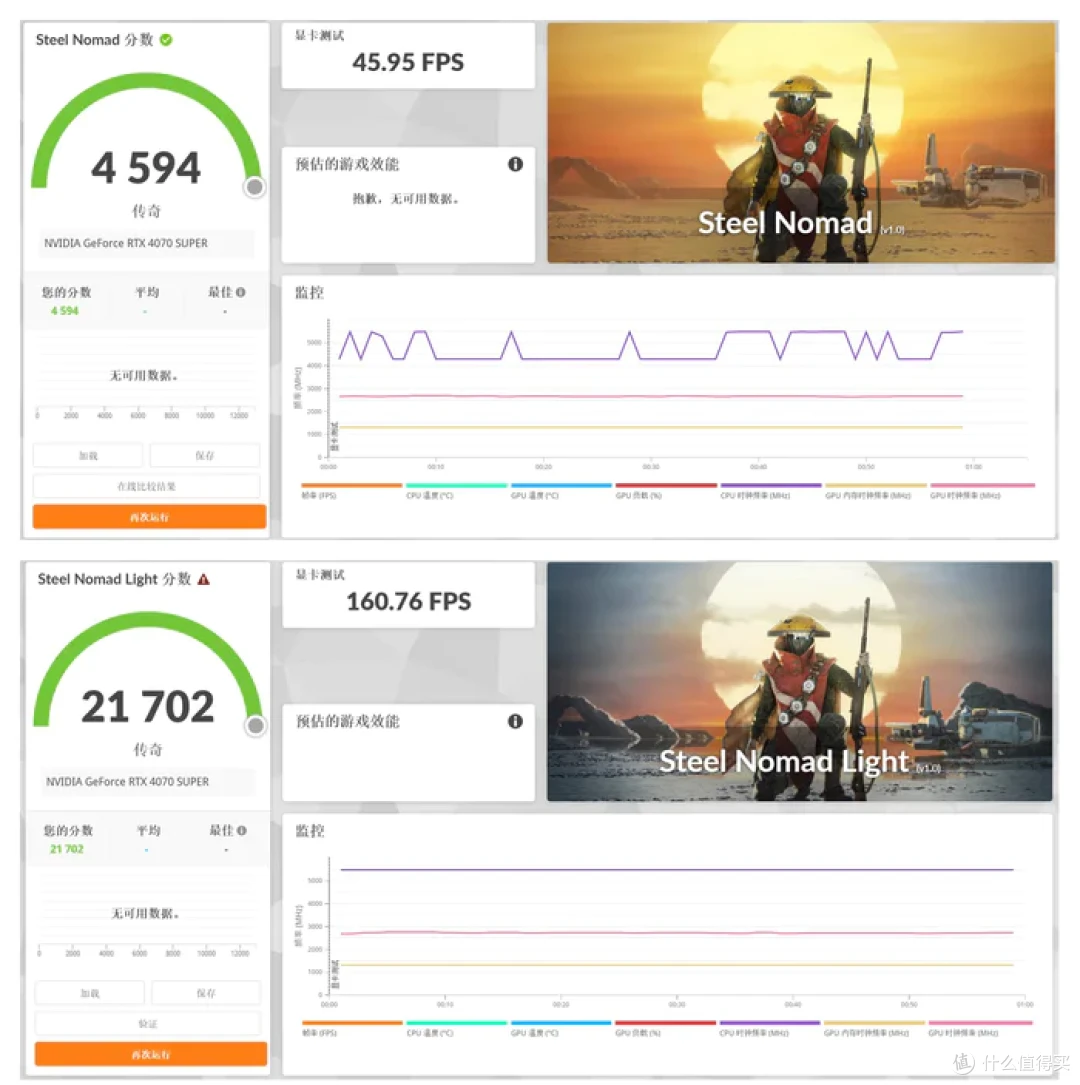Click 传奇 rating under Steel Nomad score
1080x1085 pixels.
tap(147, 210)
